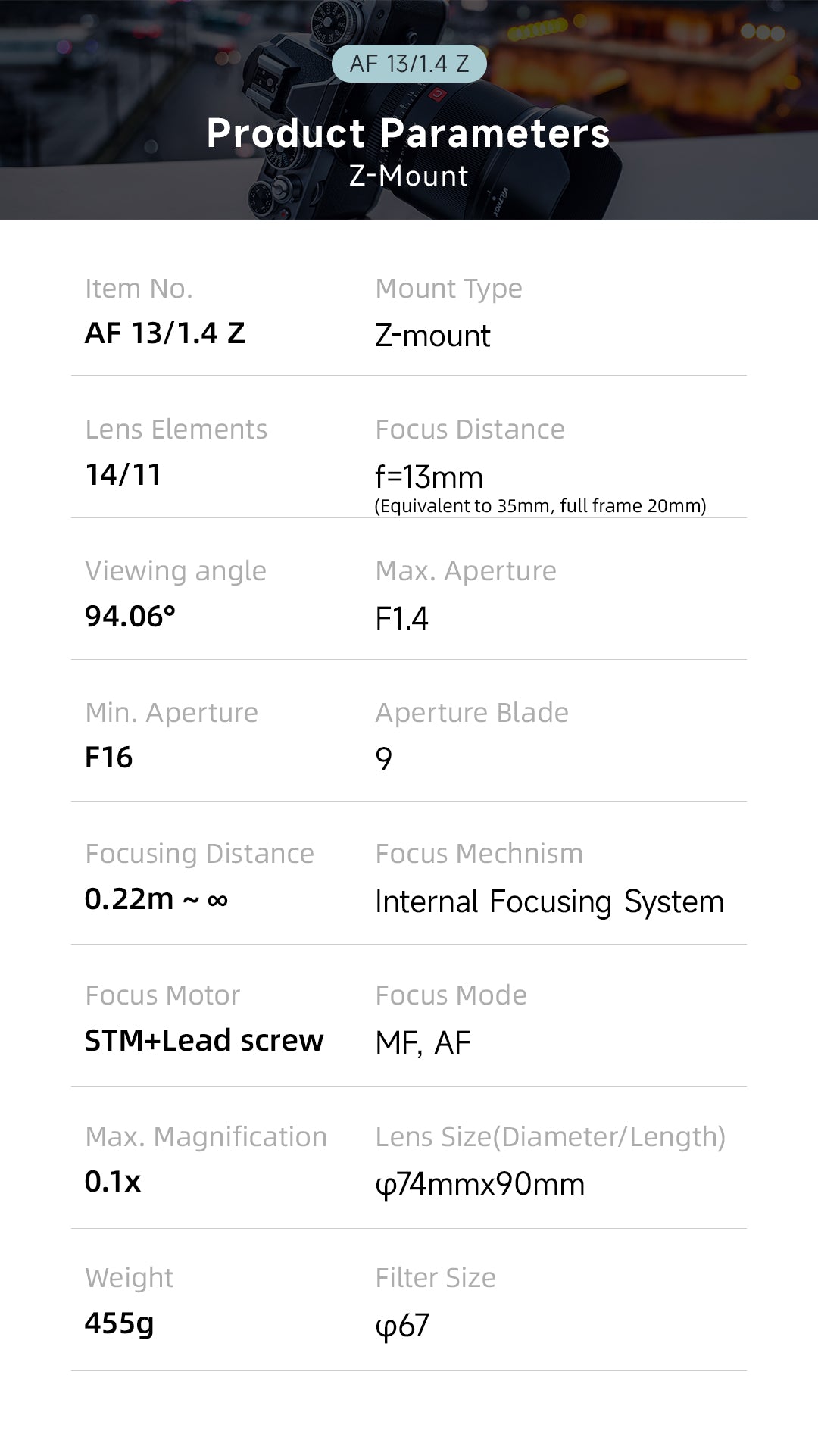Click the AF 13/1.4 Z pill badge
Screen dimensions: 818x1456
(409, 64)
